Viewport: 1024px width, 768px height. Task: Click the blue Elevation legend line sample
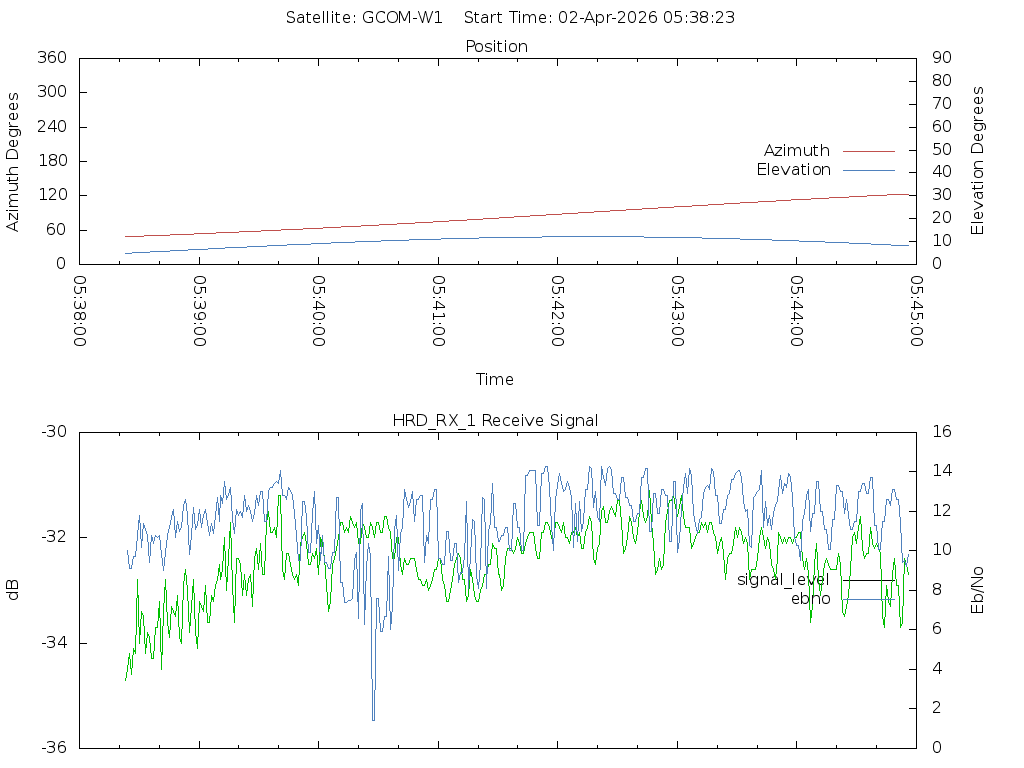(x=868, y=170)
